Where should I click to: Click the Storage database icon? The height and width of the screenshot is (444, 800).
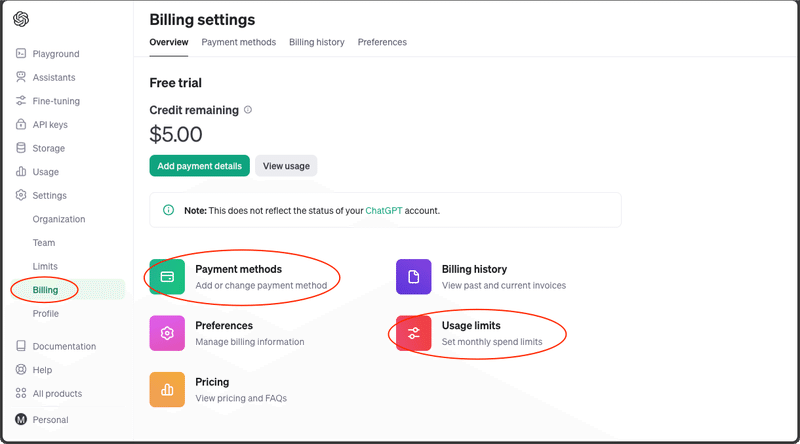[x=21, y=148]
